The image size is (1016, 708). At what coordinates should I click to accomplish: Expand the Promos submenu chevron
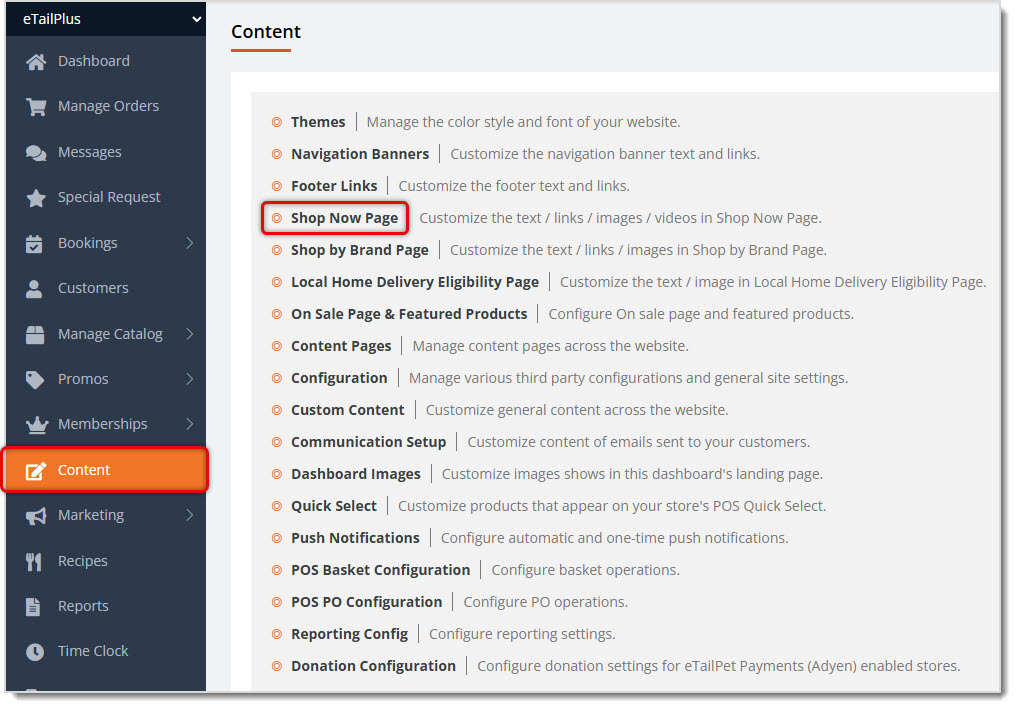pos(190,379)
